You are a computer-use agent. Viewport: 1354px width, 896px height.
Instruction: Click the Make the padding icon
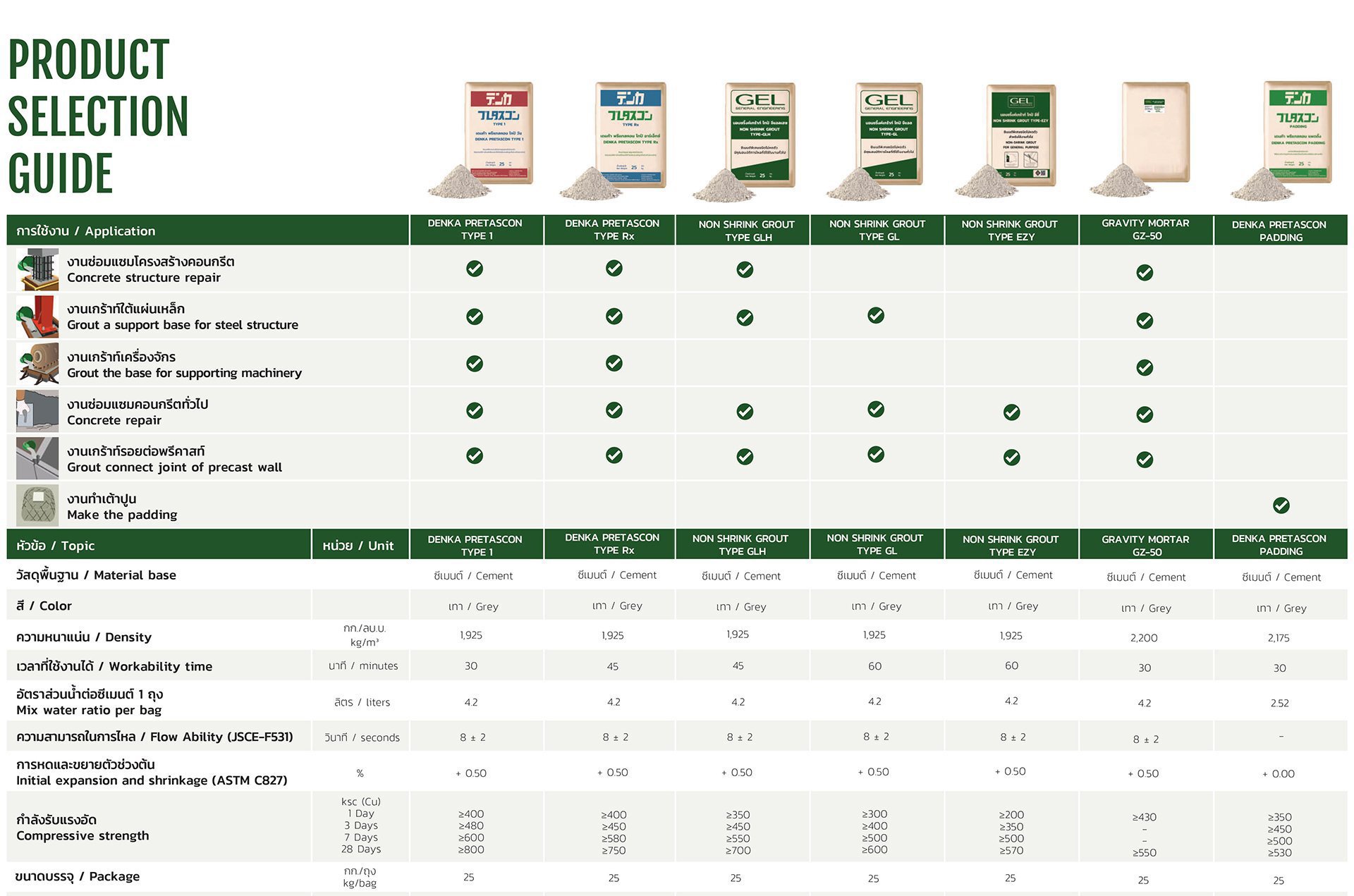pyautogui.click(x=37, y=505)
